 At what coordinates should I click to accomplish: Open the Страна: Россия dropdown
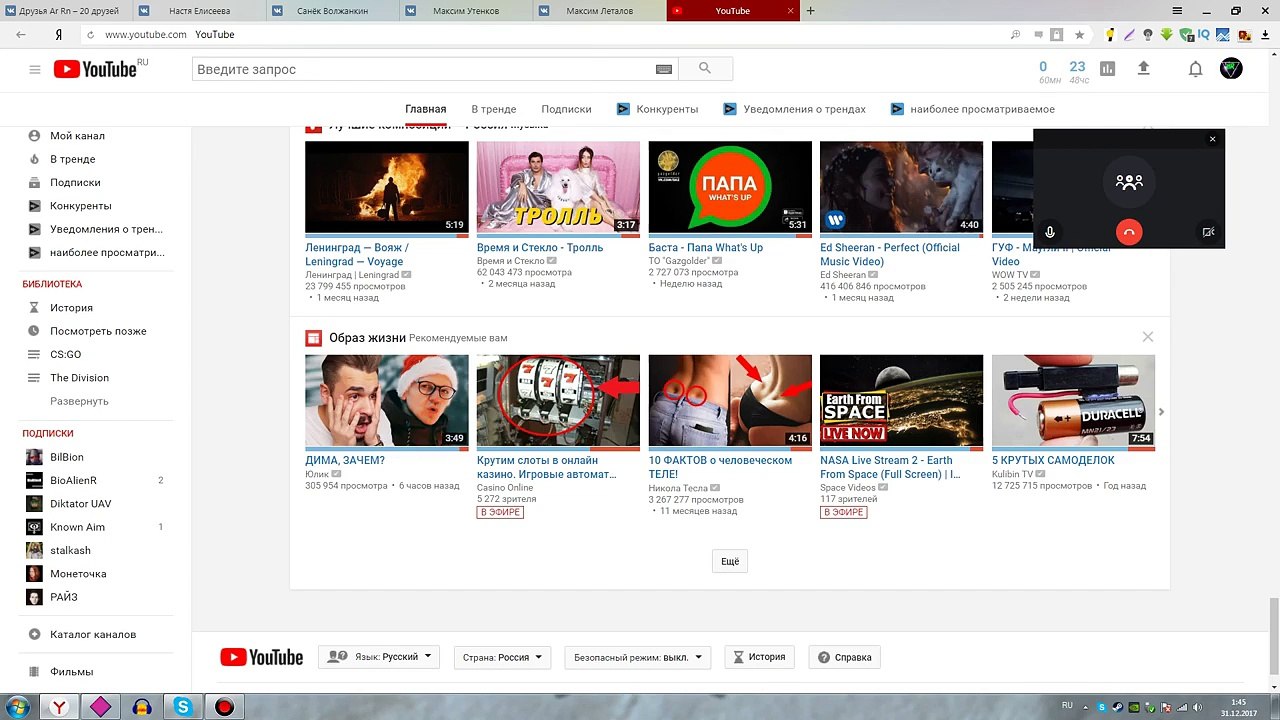(502, 657)
